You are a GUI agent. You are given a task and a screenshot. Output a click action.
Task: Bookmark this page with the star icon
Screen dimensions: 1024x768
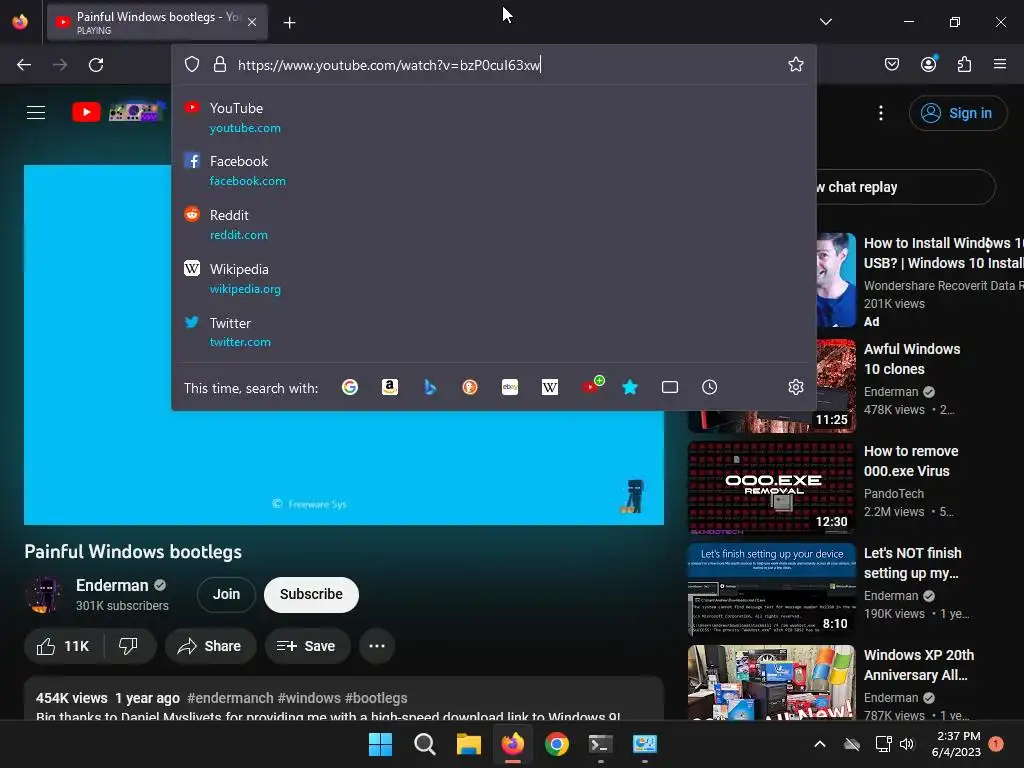click(795, 64)
